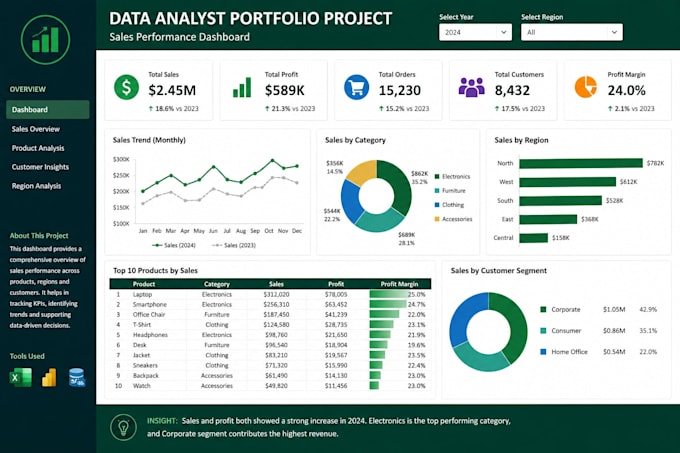Viewport: 680px width, 453px height.
Task: Click the Power BI icon under Tools Used
Action: coord(49,377)
